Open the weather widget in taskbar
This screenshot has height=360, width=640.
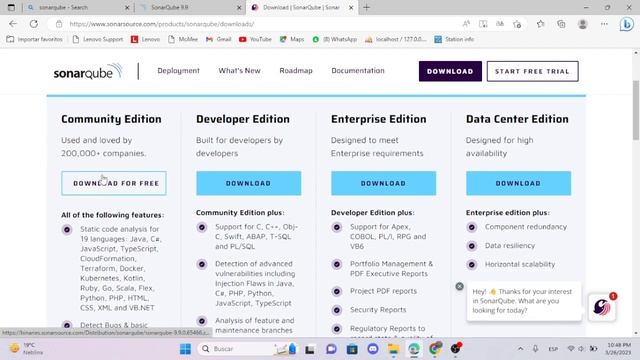25,349
